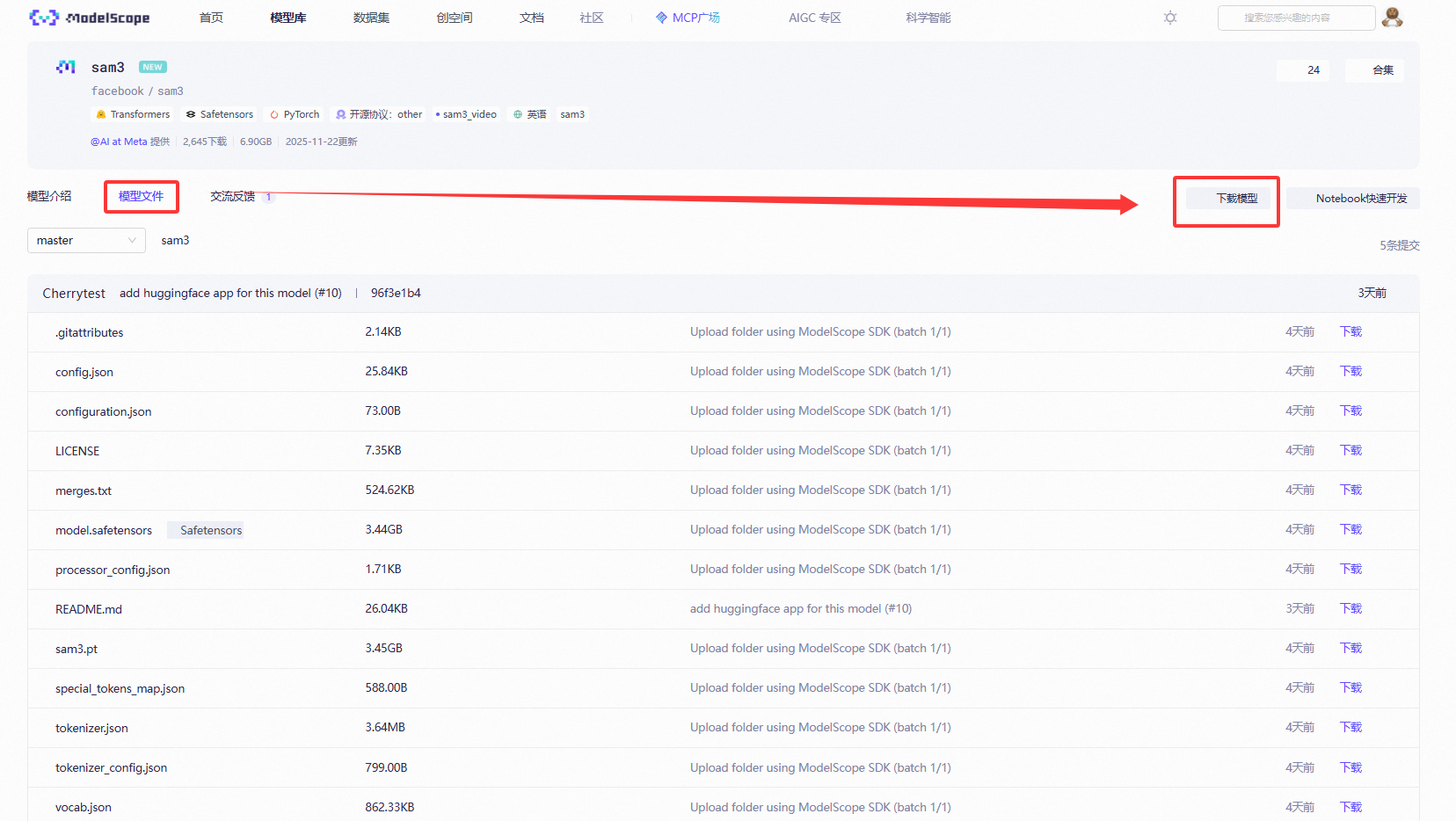
Task: Open the 创空间 menu
Action: (455, 18)
